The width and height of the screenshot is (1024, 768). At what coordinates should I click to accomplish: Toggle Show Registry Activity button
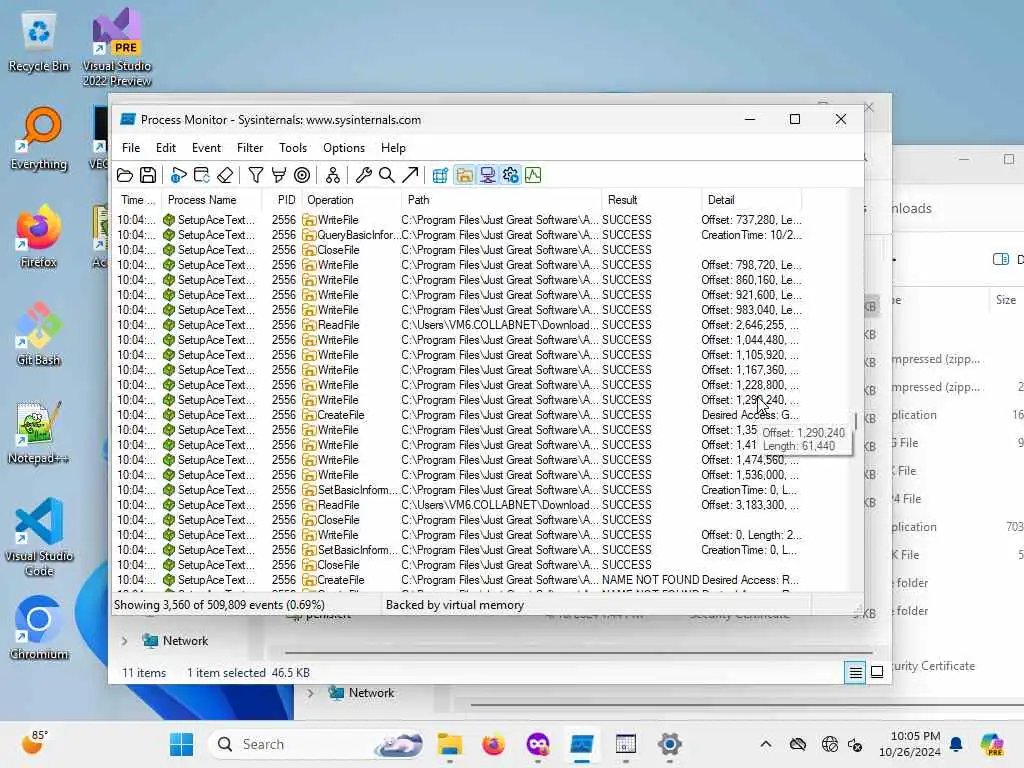(x=441, y=175)
